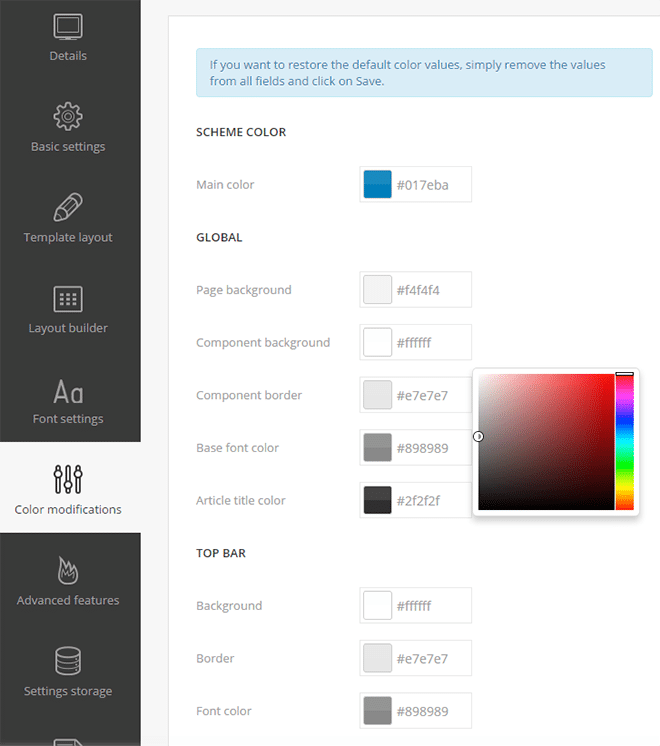Click the rainbow hue slider strip
660x746 pixels.
click(624, 442)
